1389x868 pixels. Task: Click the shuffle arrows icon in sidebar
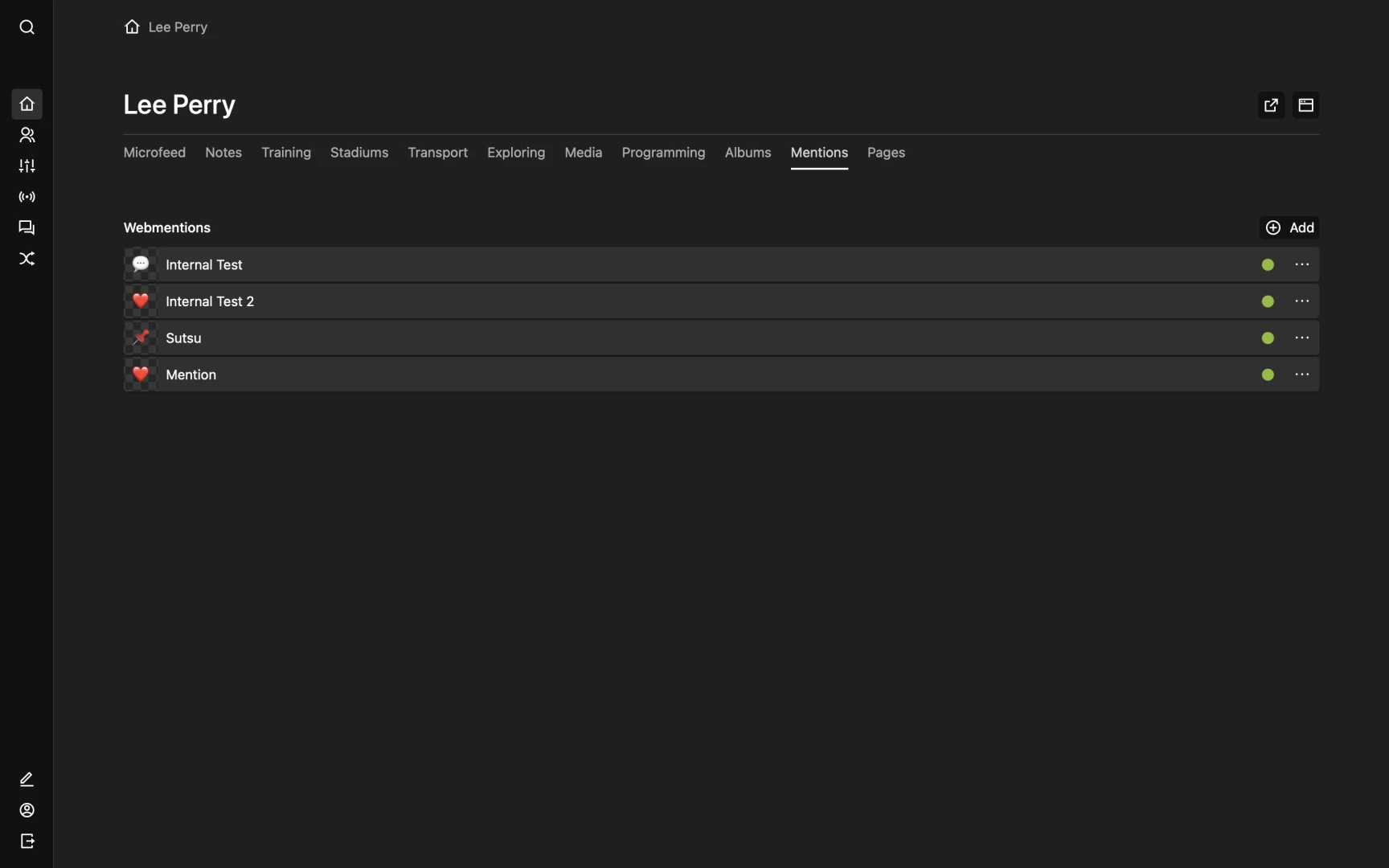click(27, 259)
